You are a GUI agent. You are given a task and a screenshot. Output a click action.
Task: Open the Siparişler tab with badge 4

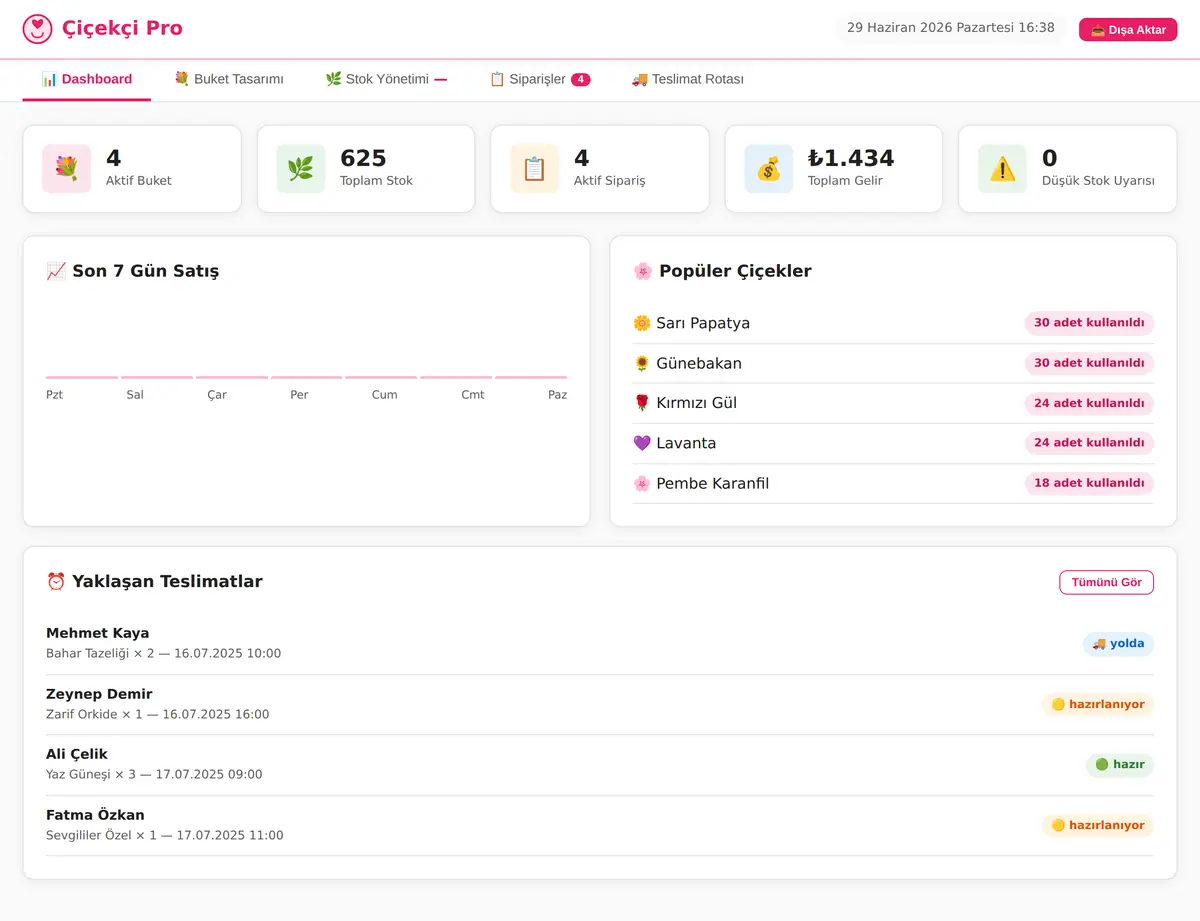coord(539,79)
